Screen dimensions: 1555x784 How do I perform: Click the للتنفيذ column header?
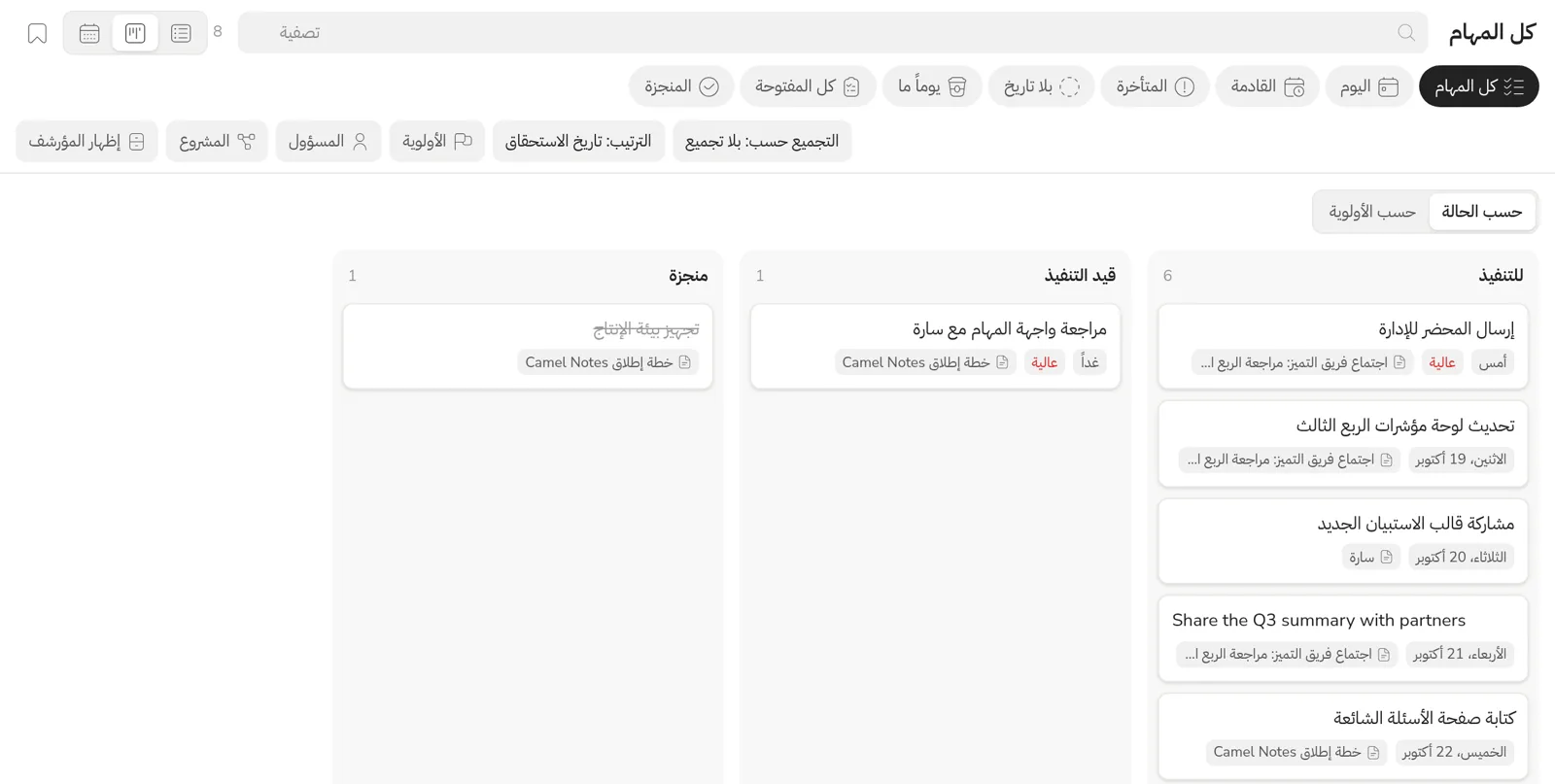click(1501, 276)
